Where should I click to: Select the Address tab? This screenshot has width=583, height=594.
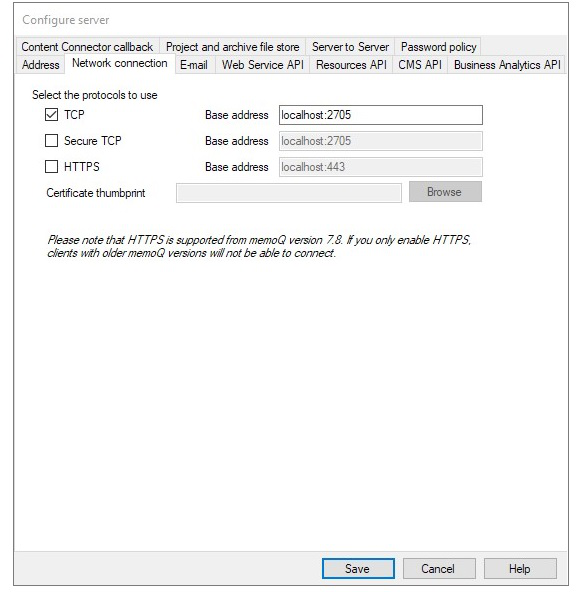[41, 65]
